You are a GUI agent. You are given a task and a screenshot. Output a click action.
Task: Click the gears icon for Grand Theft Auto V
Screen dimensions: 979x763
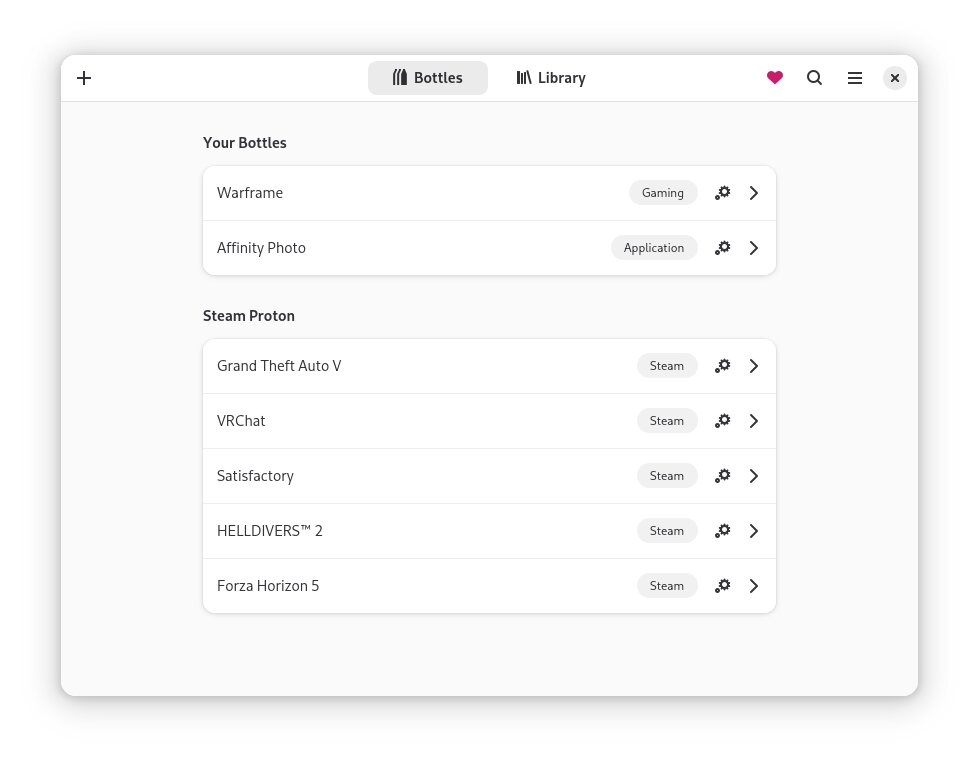(x=722, y=366)
